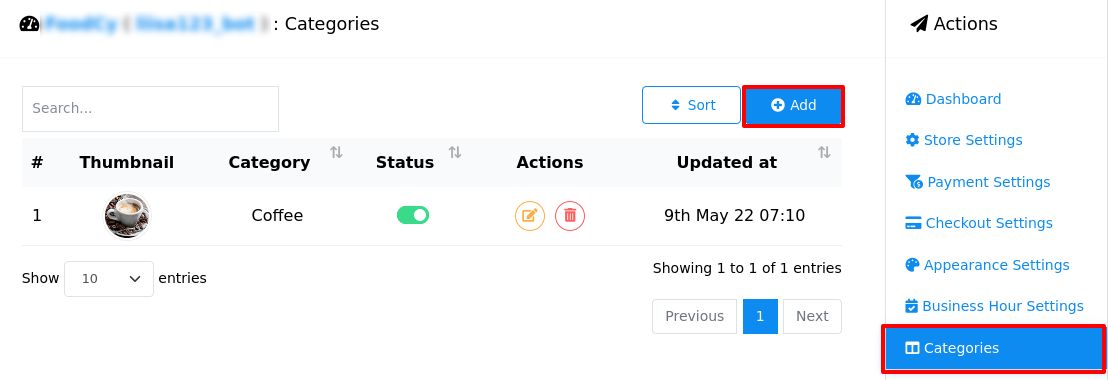The height and width of the screenshot is (380, 1108).
Task: Delete Coffee category with red trash icon
Action: pos(570,216)
